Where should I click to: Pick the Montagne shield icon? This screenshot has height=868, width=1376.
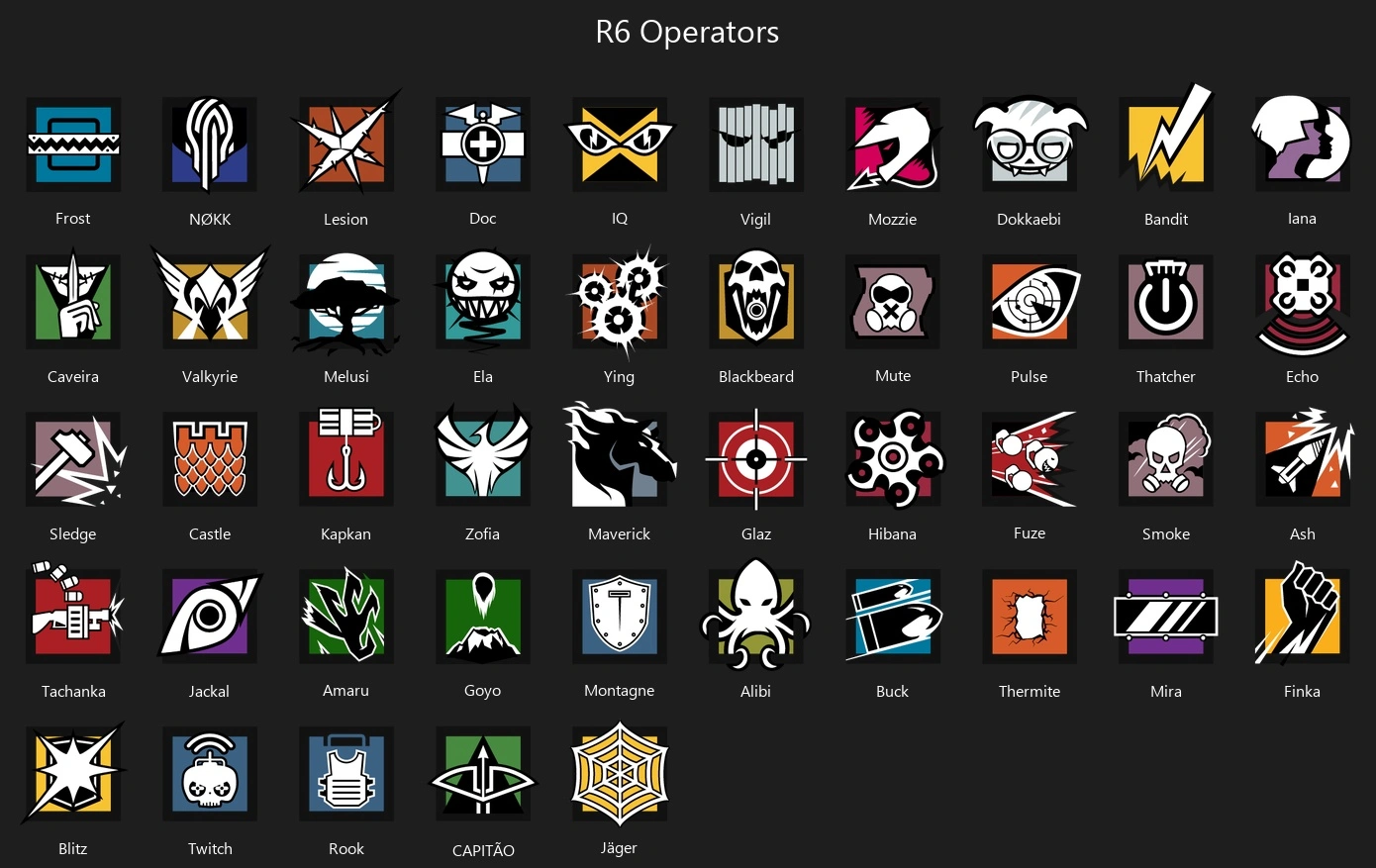coord(620,617)
